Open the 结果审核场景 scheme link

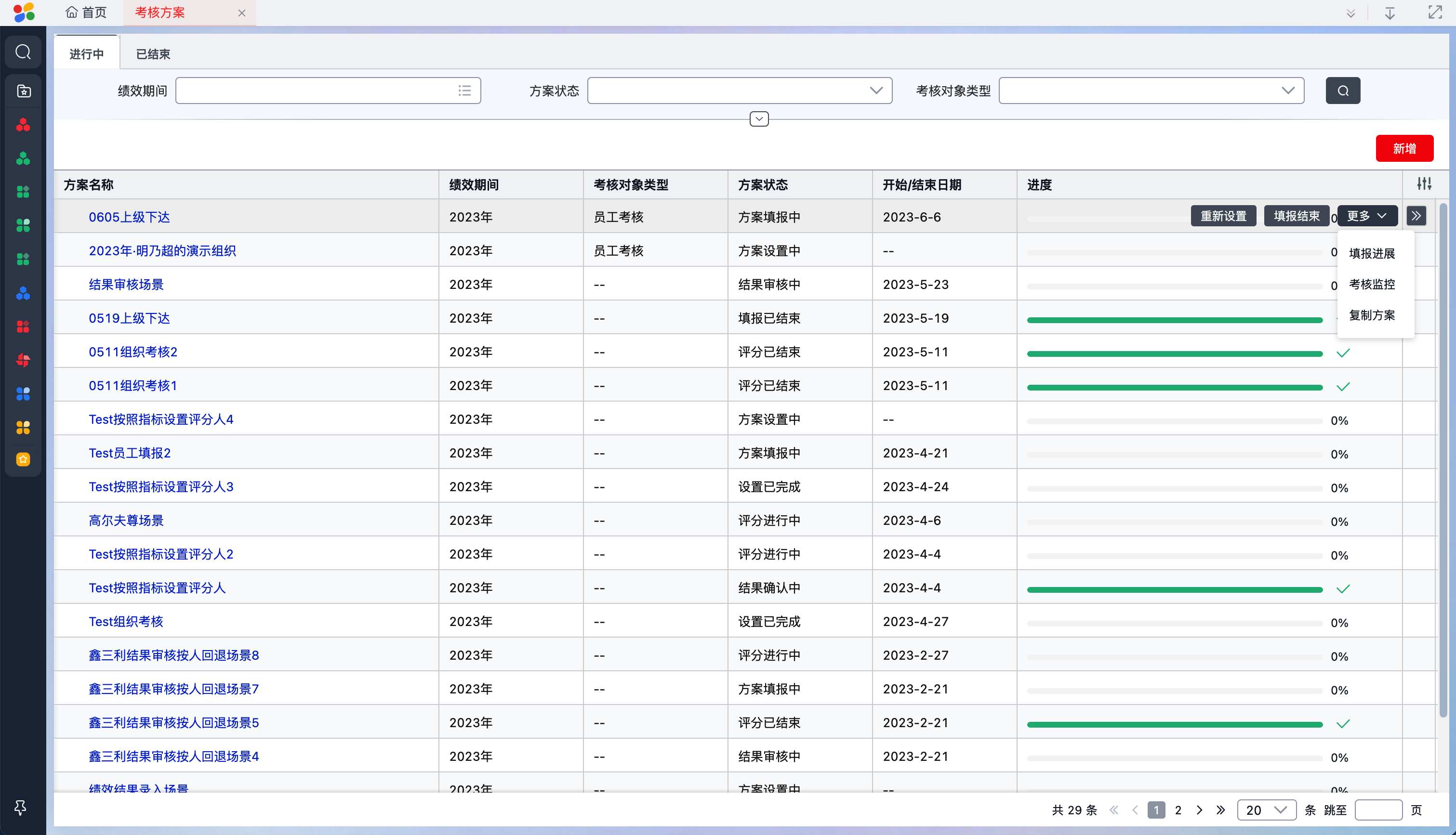pos(126,285)
